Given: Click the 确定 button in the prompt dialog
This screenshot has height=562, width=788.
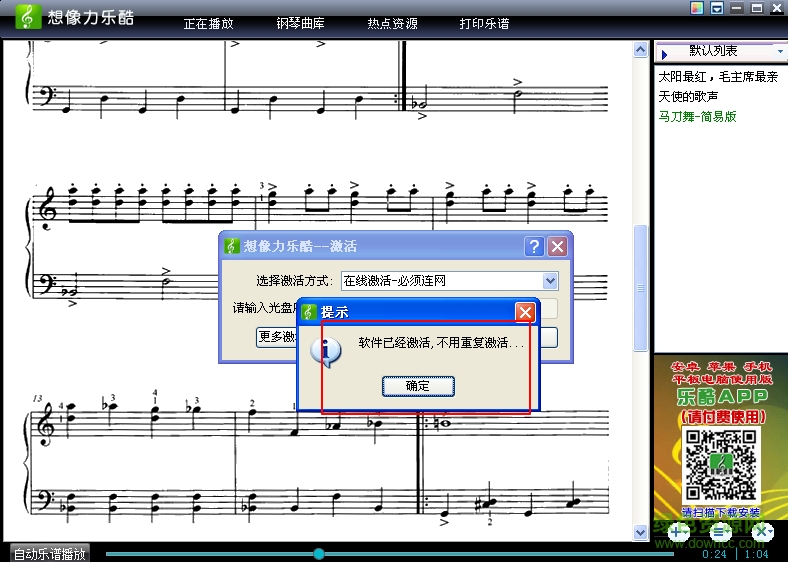Looking at the screenshot, I should 418,386.
